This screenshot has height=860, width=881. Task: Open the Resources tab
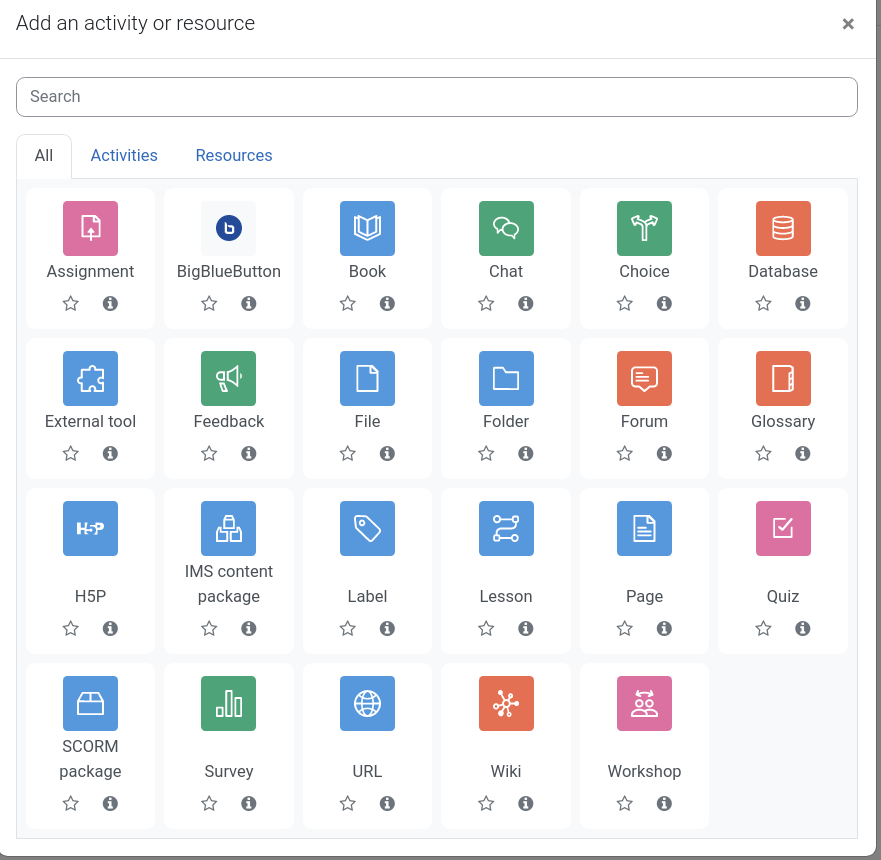tap(234, 156)
